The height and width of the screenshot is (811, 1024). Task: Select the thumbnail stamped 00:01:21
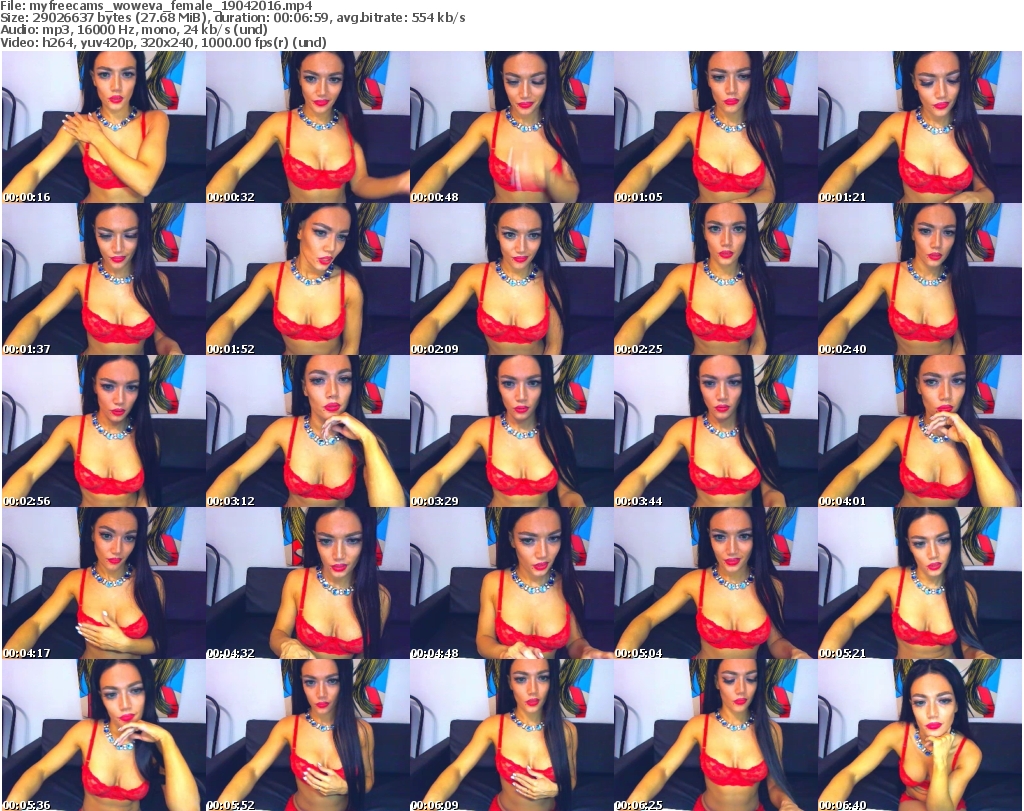920,127
